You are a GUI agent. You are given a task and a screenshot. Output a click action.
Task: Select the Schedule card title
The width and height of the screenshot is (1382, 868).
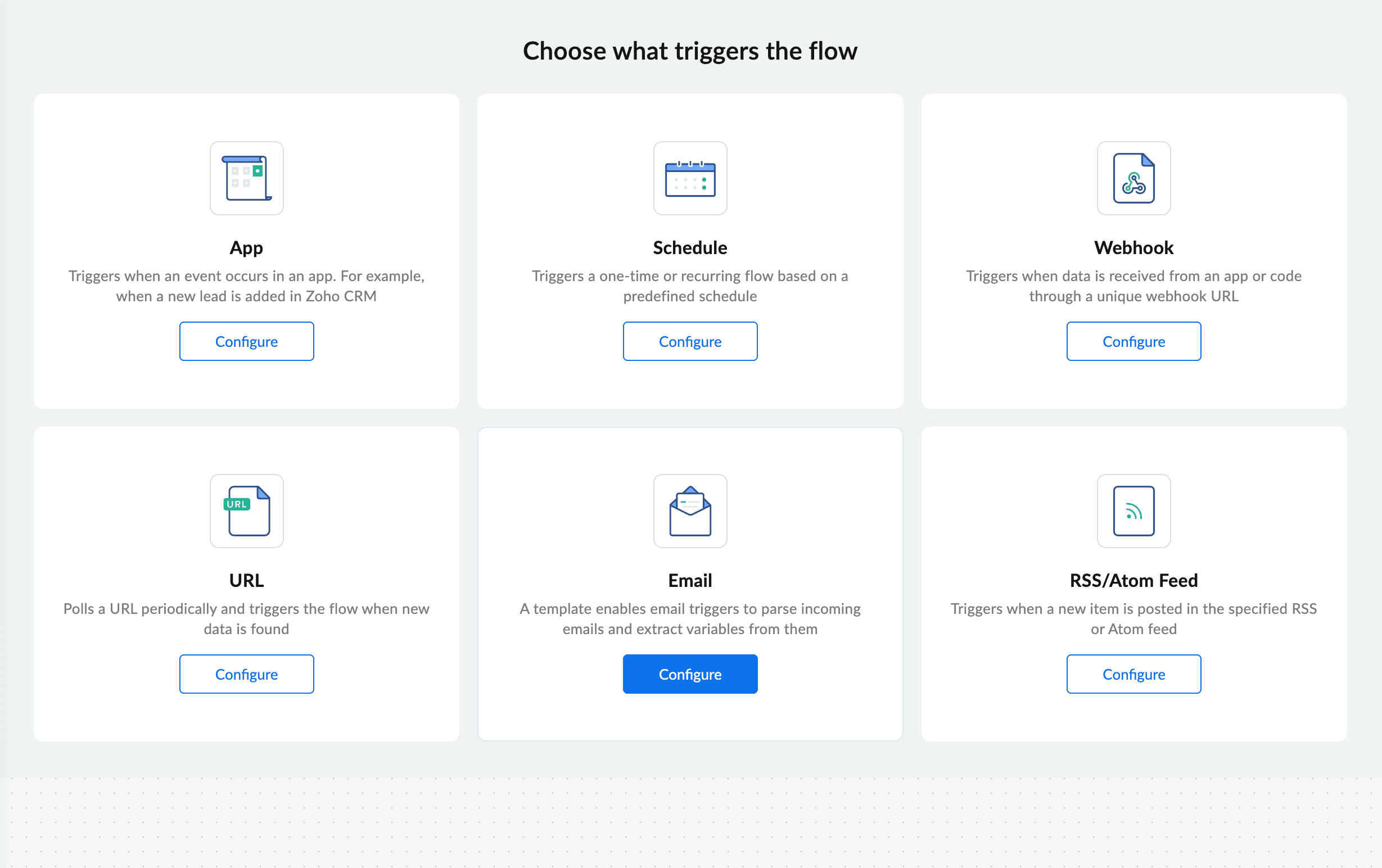[x=690, y=248]
